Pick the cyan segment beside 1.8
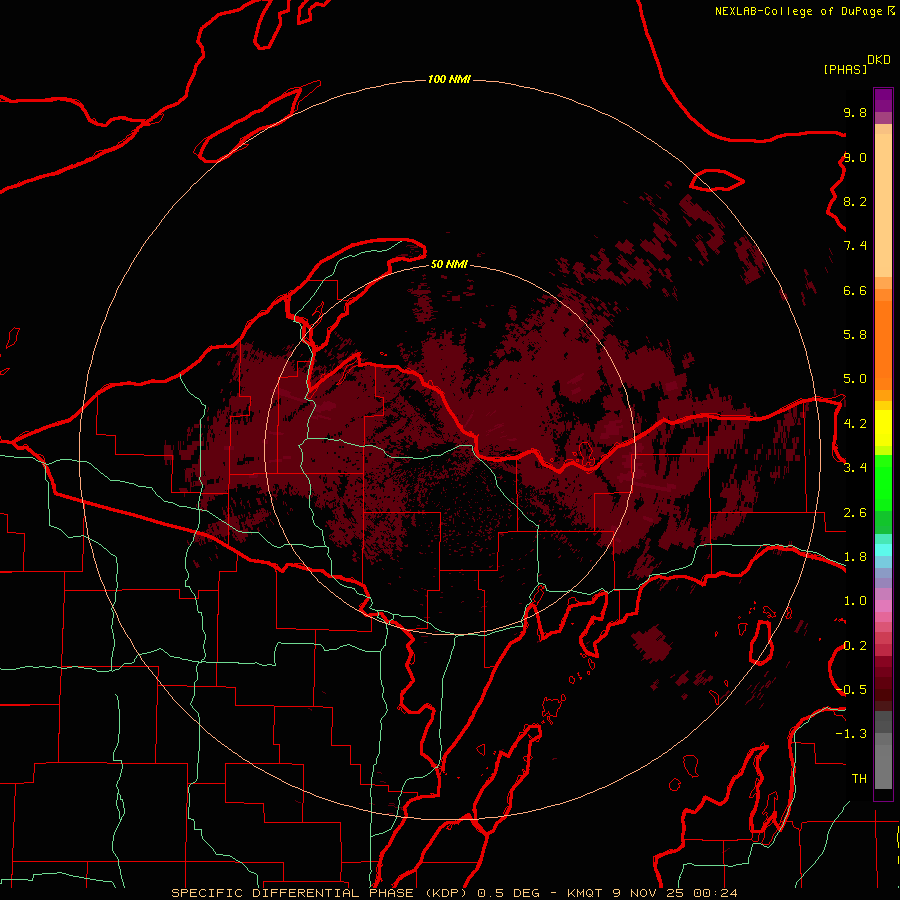 click(x=883, y=550)
